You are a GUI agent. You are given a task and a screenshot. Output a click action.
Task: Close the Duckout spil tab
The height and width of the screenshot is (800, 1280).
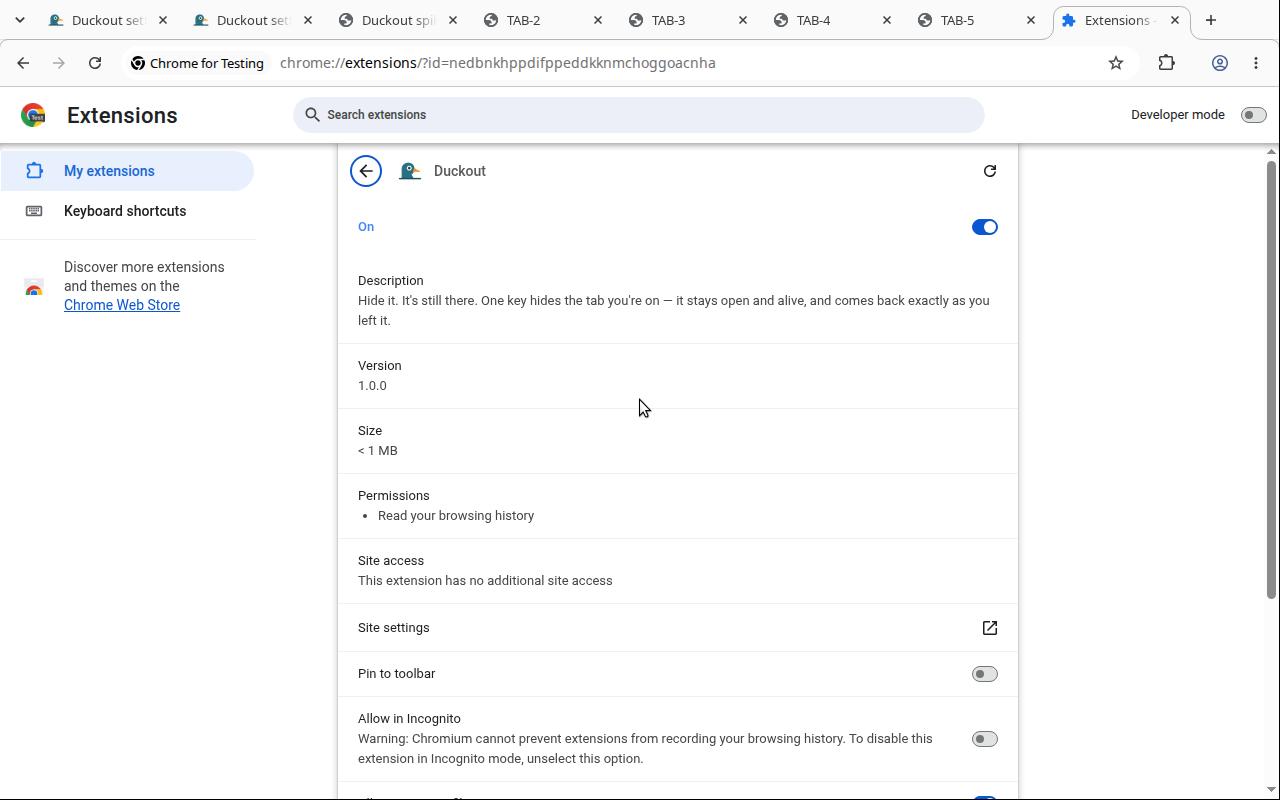pos(454,20)
